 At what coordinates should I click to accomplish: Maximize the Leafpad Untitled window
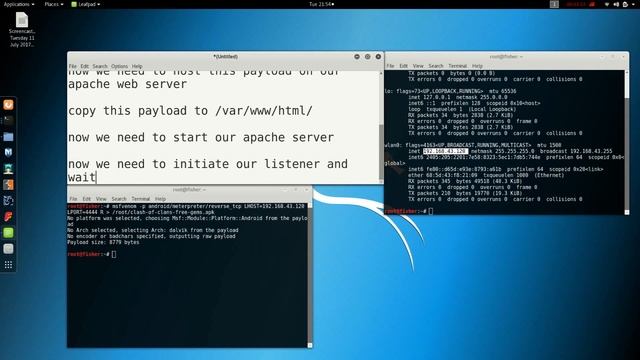pyautogui.click(x=367, y=57)
